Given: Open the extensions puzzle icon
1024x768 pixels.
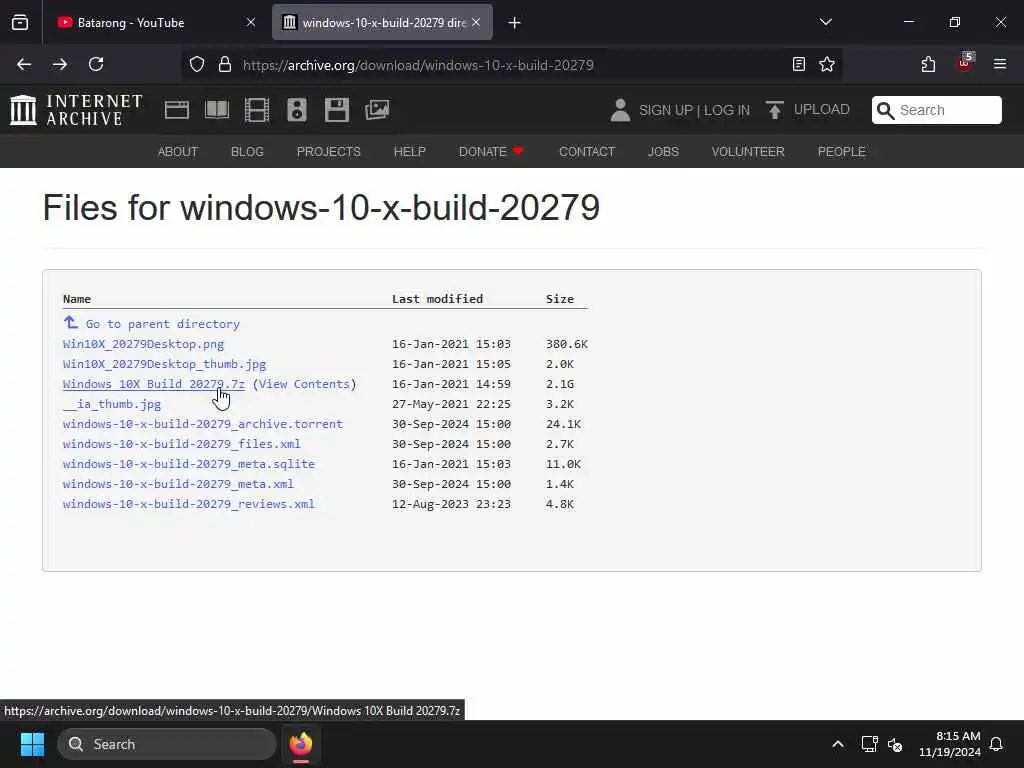Looking at the screenshot, I should pos(928,64).
